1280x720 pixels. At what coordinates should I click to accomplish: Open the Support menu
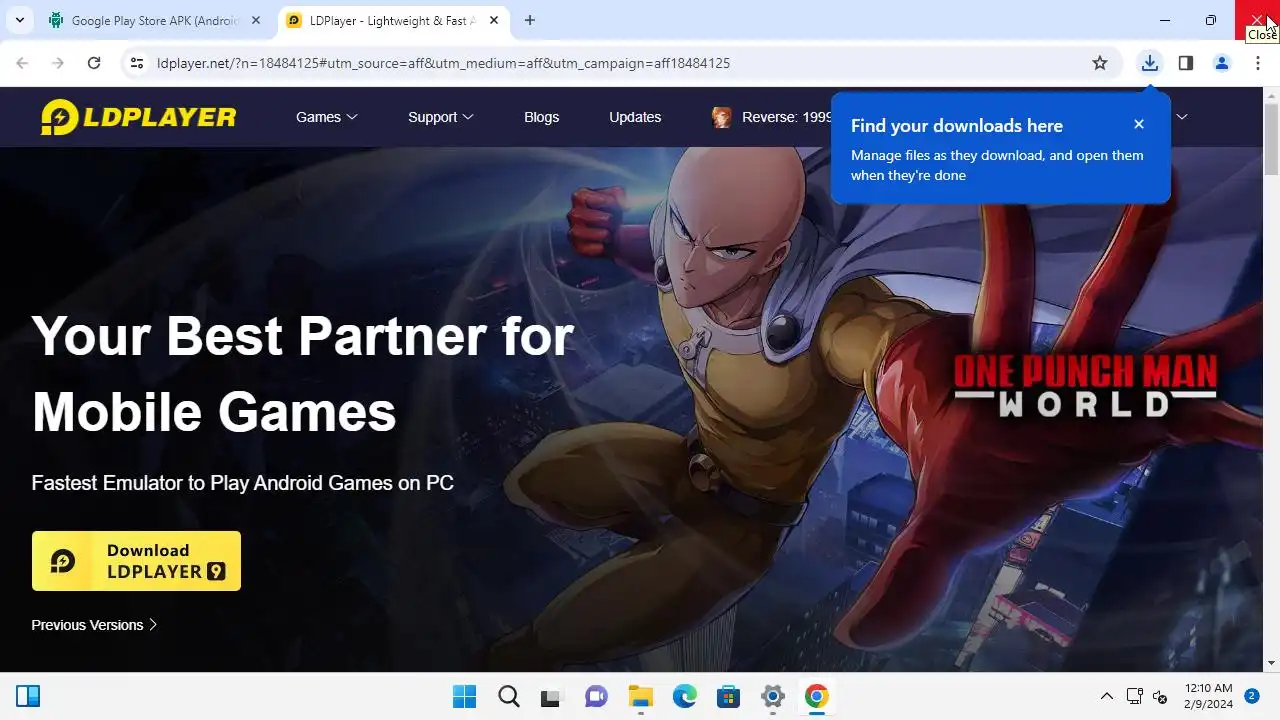[440, 117]
